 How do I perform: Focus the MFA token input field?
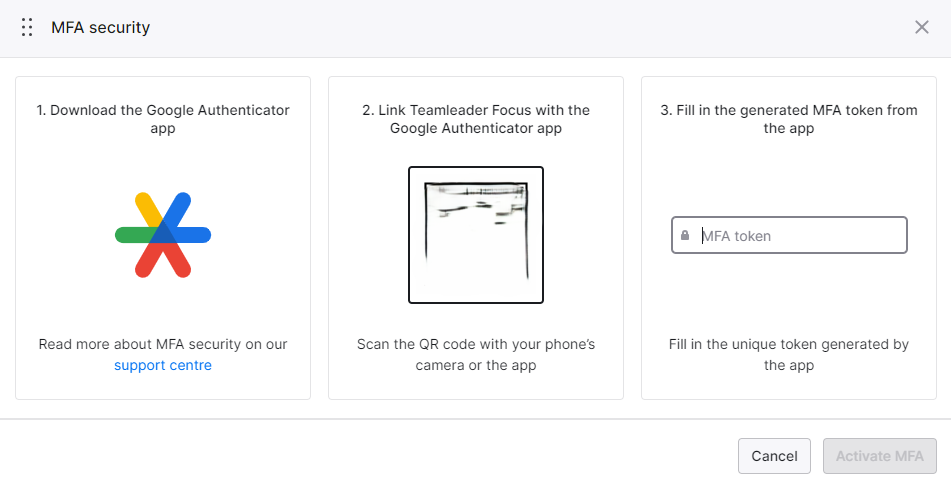pos(789,235)
